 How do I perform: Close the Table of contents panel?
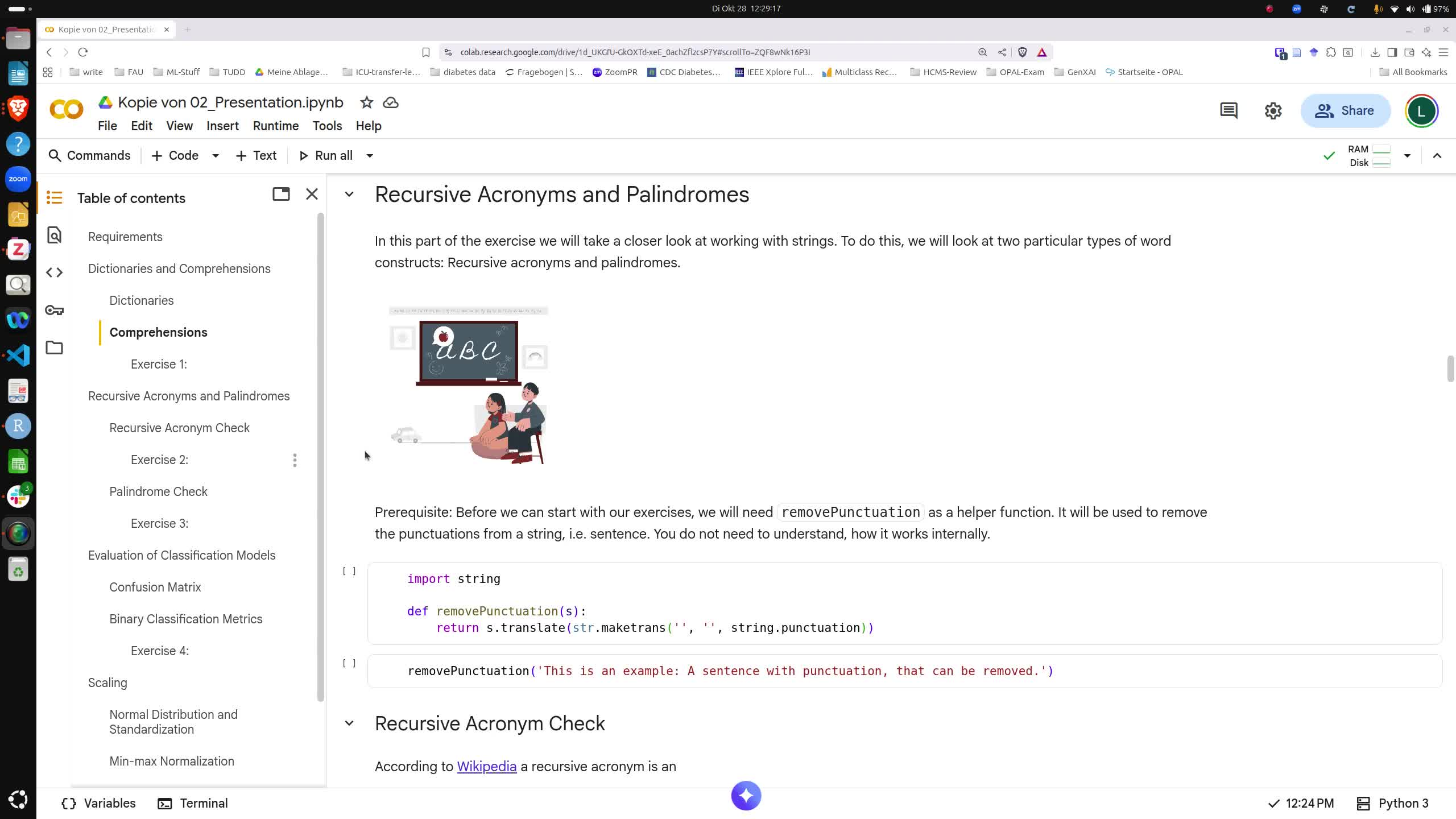point(312,194)
